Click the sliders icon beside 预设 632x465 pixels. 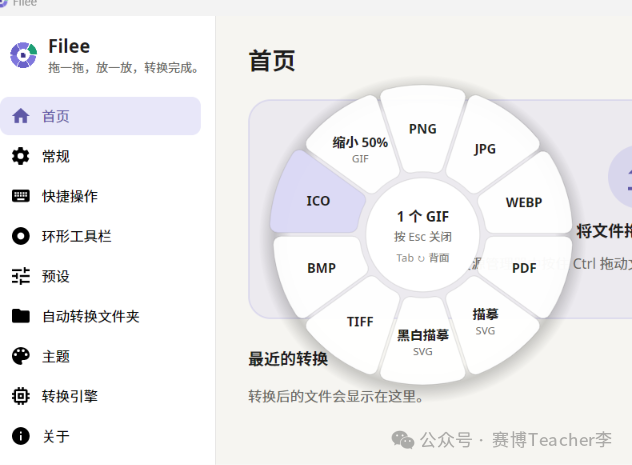[21, 276]
